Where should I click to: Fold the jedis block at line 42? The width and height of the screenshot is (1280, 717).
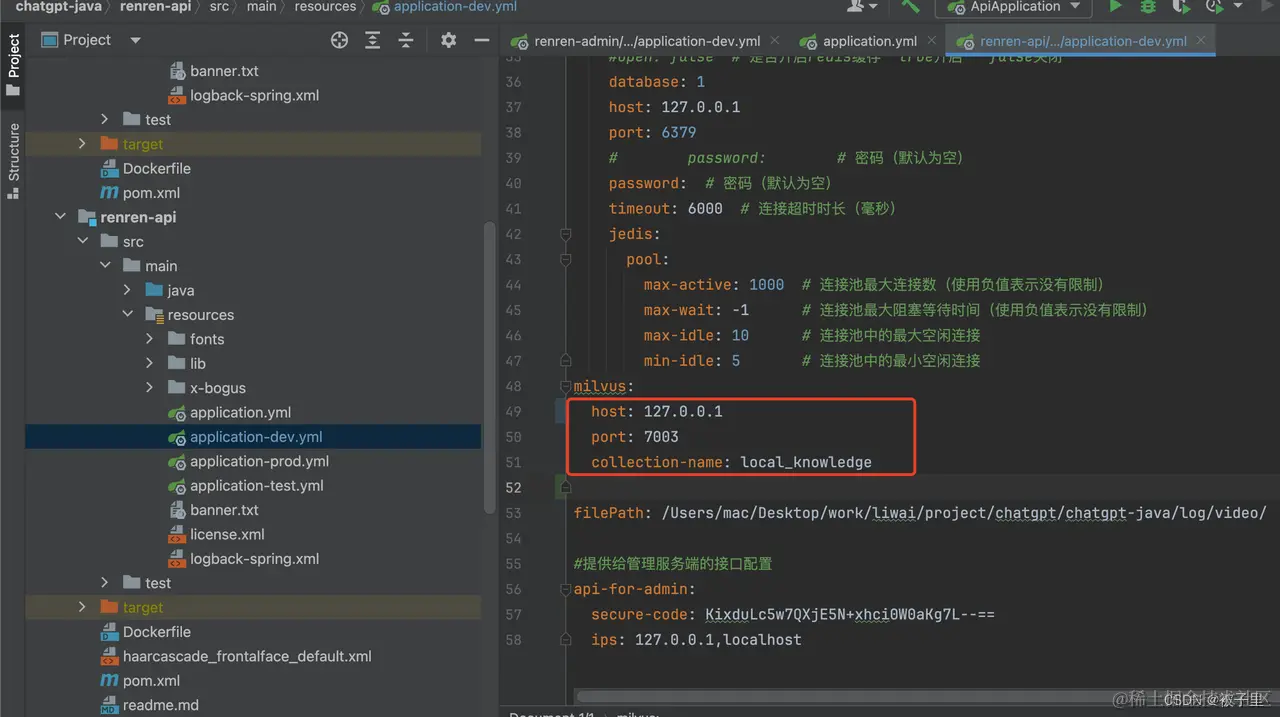(x=565, y=234)
